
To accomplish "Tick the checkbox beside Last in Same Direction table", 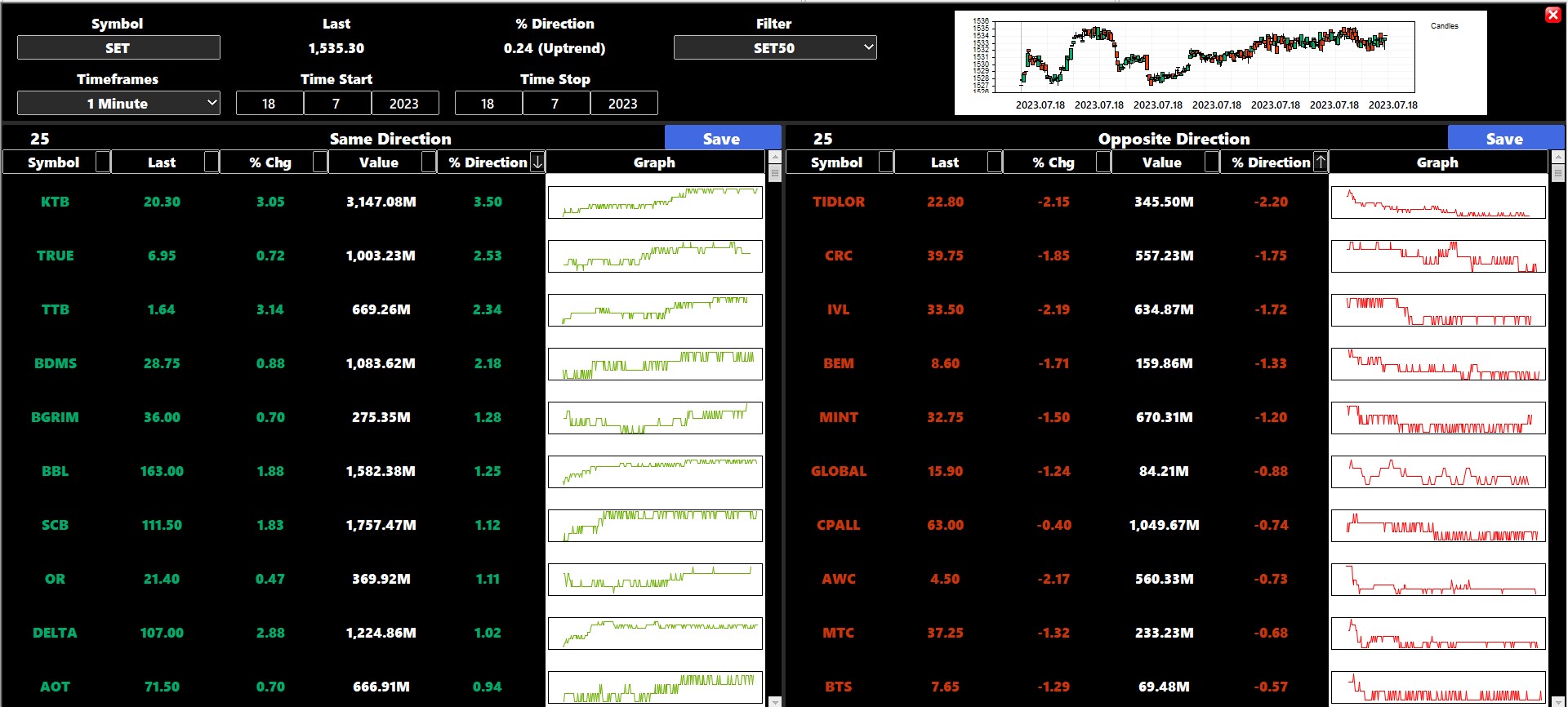I will (212, 162).
